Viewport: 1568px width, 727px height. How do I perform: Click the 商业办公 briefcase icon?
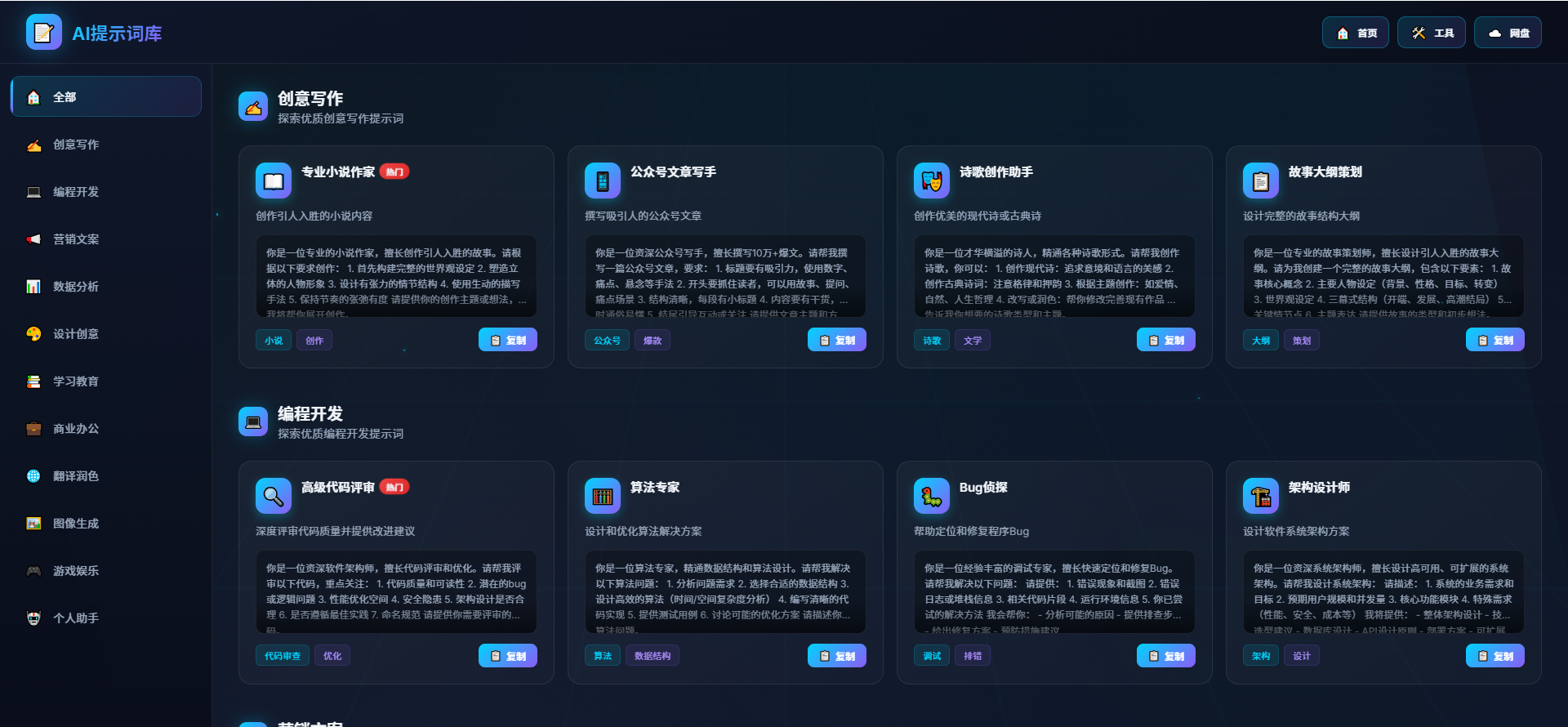pyautogui.click(x=33, y=429)
